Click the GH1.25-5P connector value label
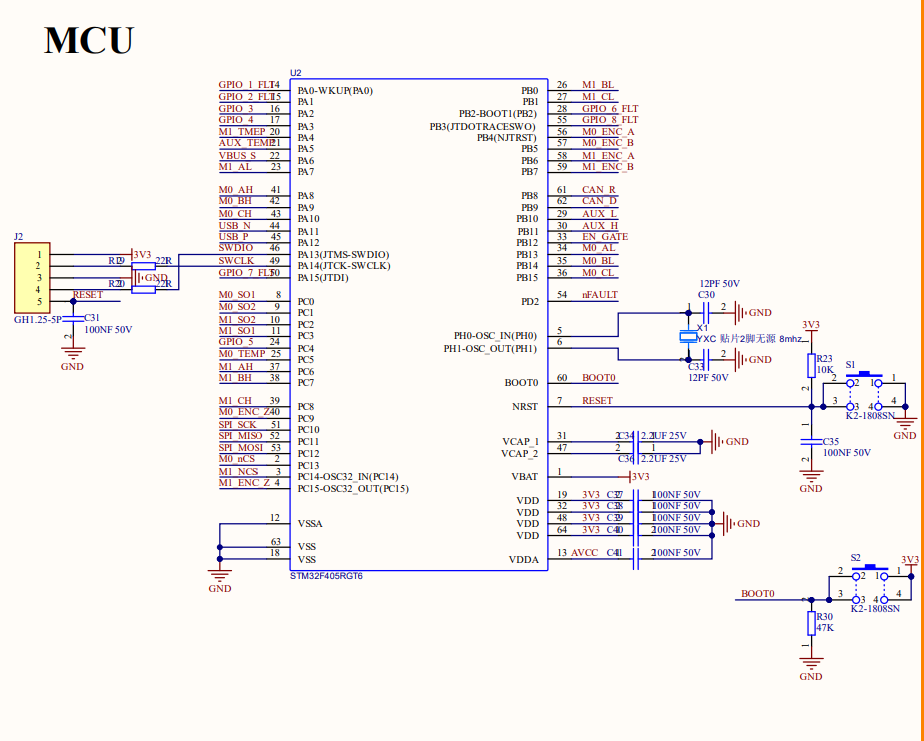924x741 pixels. tap(37, 319)
